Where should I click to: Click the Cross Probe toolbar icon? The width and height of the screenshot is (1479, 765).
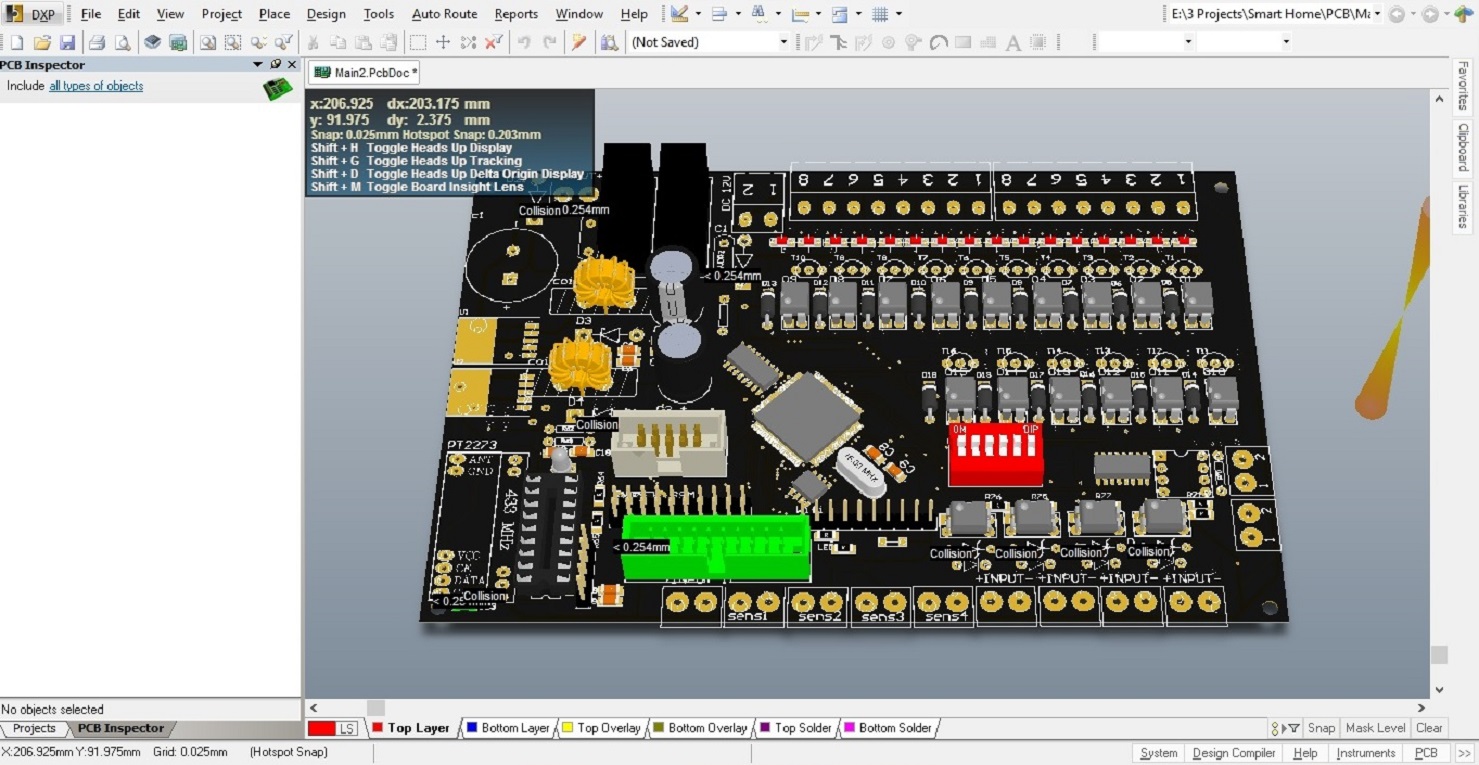pos(578,42)
